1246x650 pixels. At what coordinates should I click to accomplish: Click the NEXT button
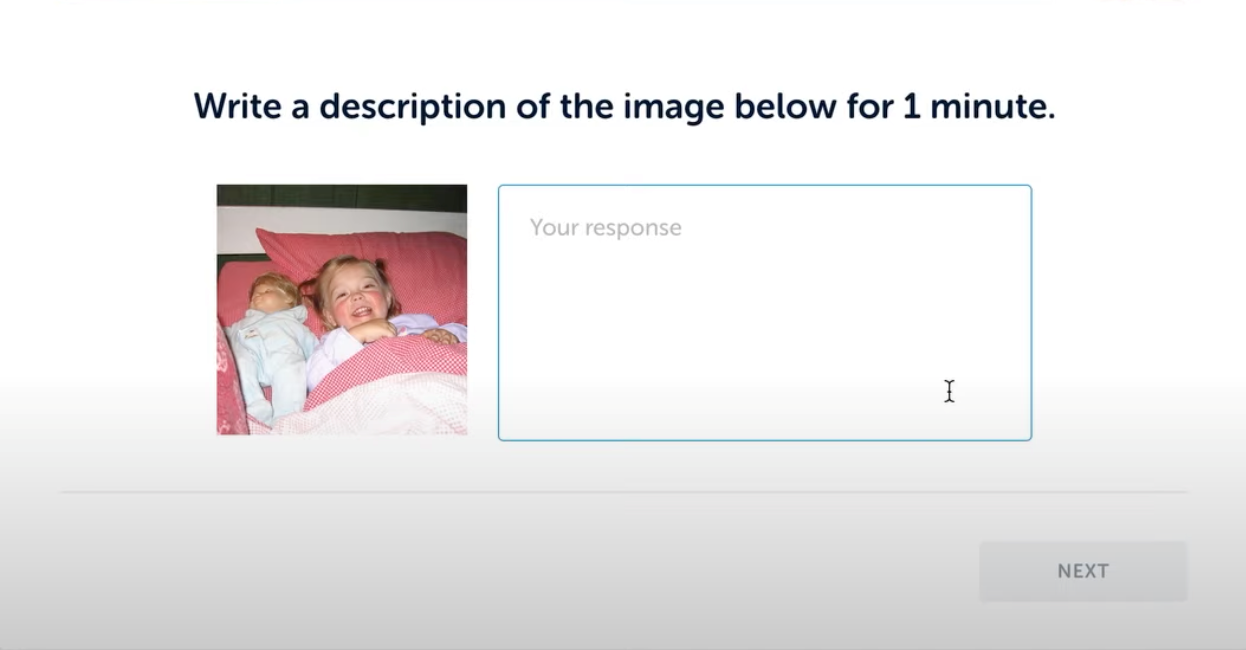[x=1083, y=571]
